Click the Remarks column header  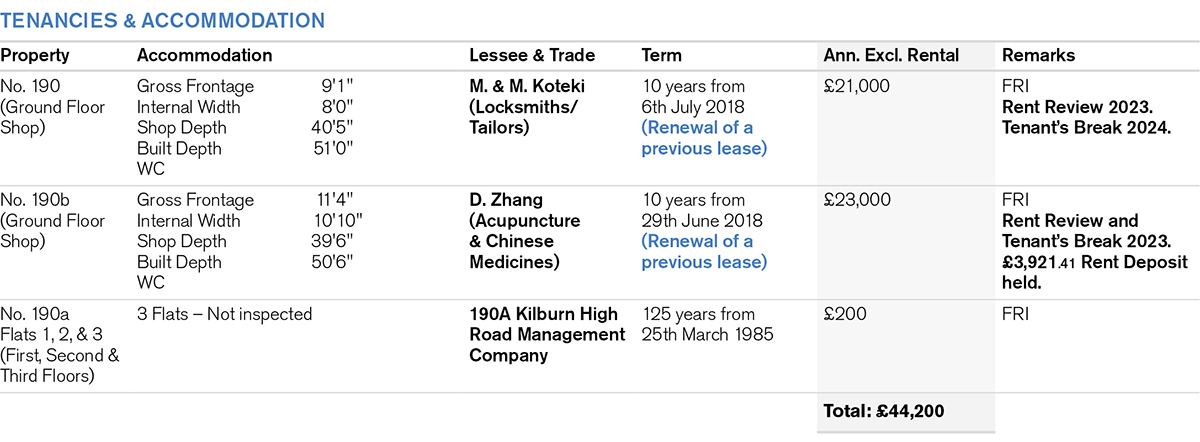[x=1039, y=56]
